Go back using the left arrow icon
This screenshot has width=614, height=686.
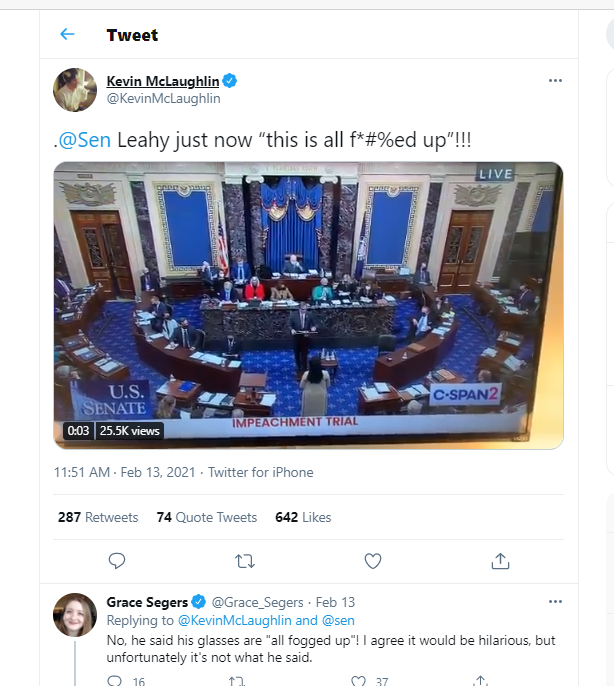67,34
